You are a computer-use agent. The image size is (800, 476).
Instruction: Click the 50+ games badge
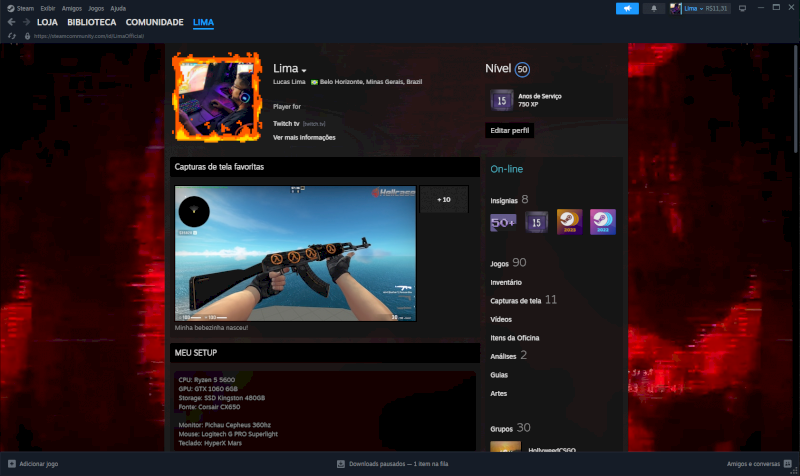click(503, 222)
